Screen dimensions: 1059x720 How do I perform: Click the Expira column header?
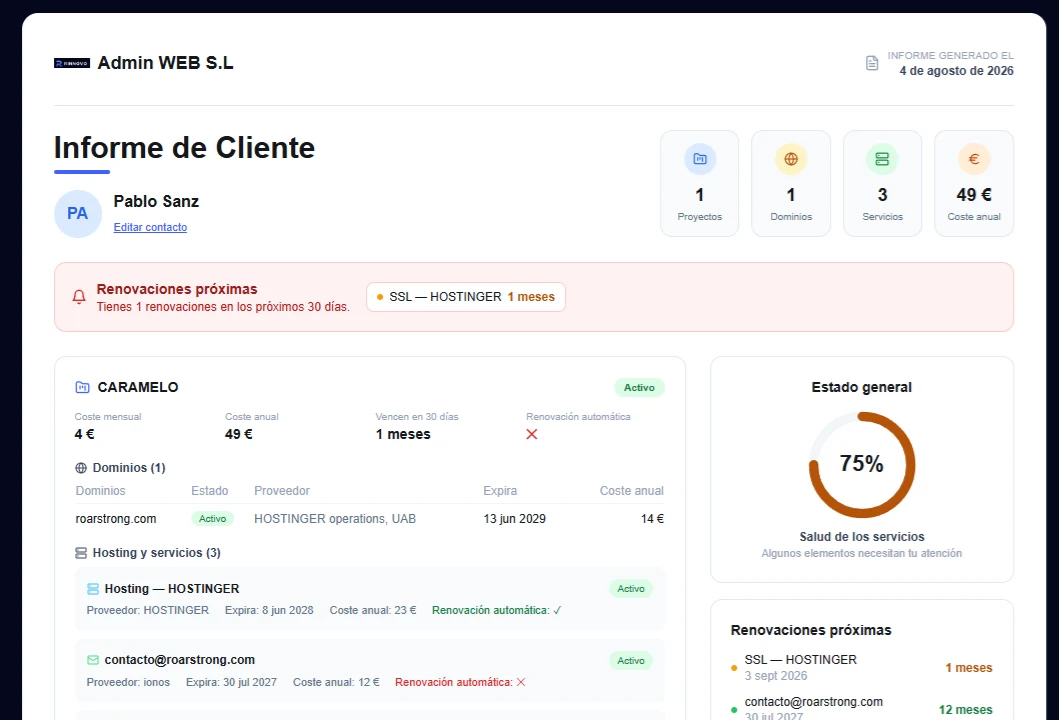pyautogui.click(x=500, y=491)
